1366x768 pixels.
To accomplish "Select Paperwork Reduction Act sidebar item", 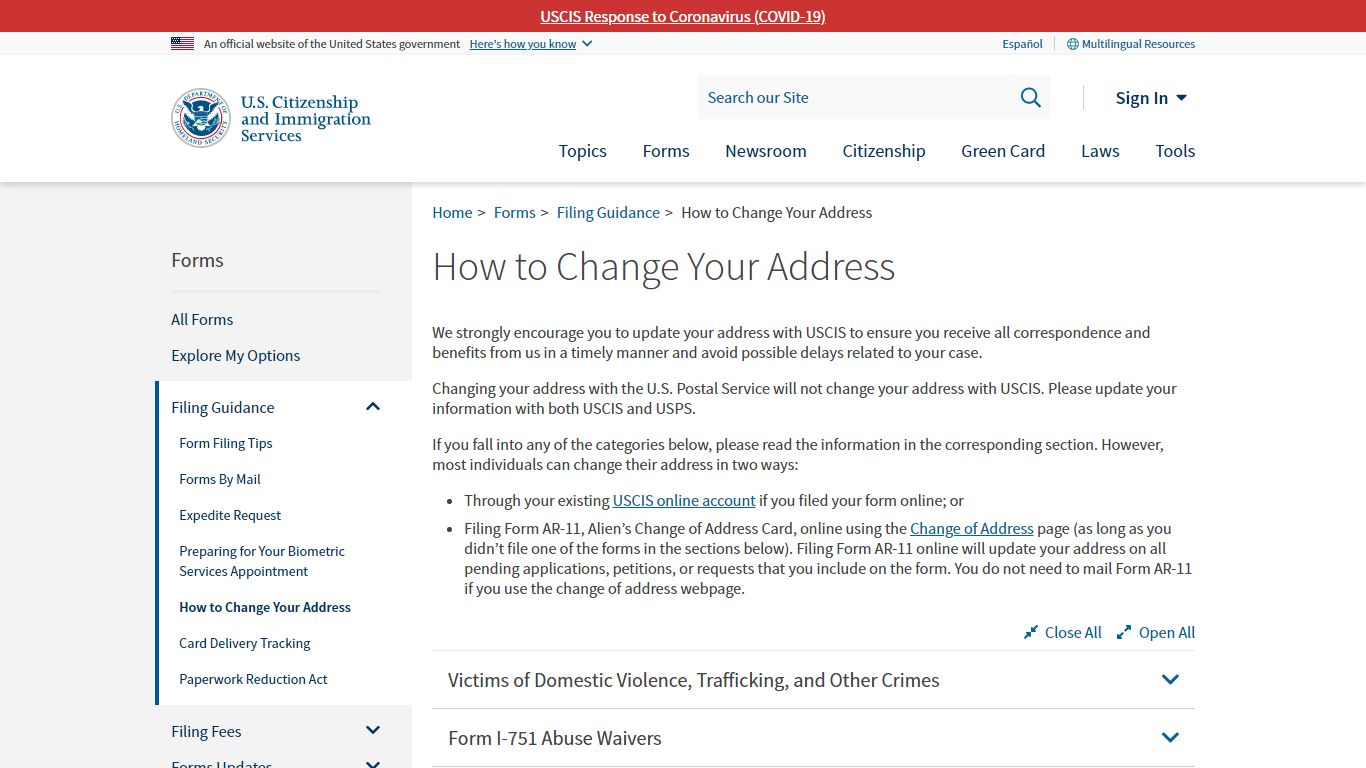I will click(253, 679).
